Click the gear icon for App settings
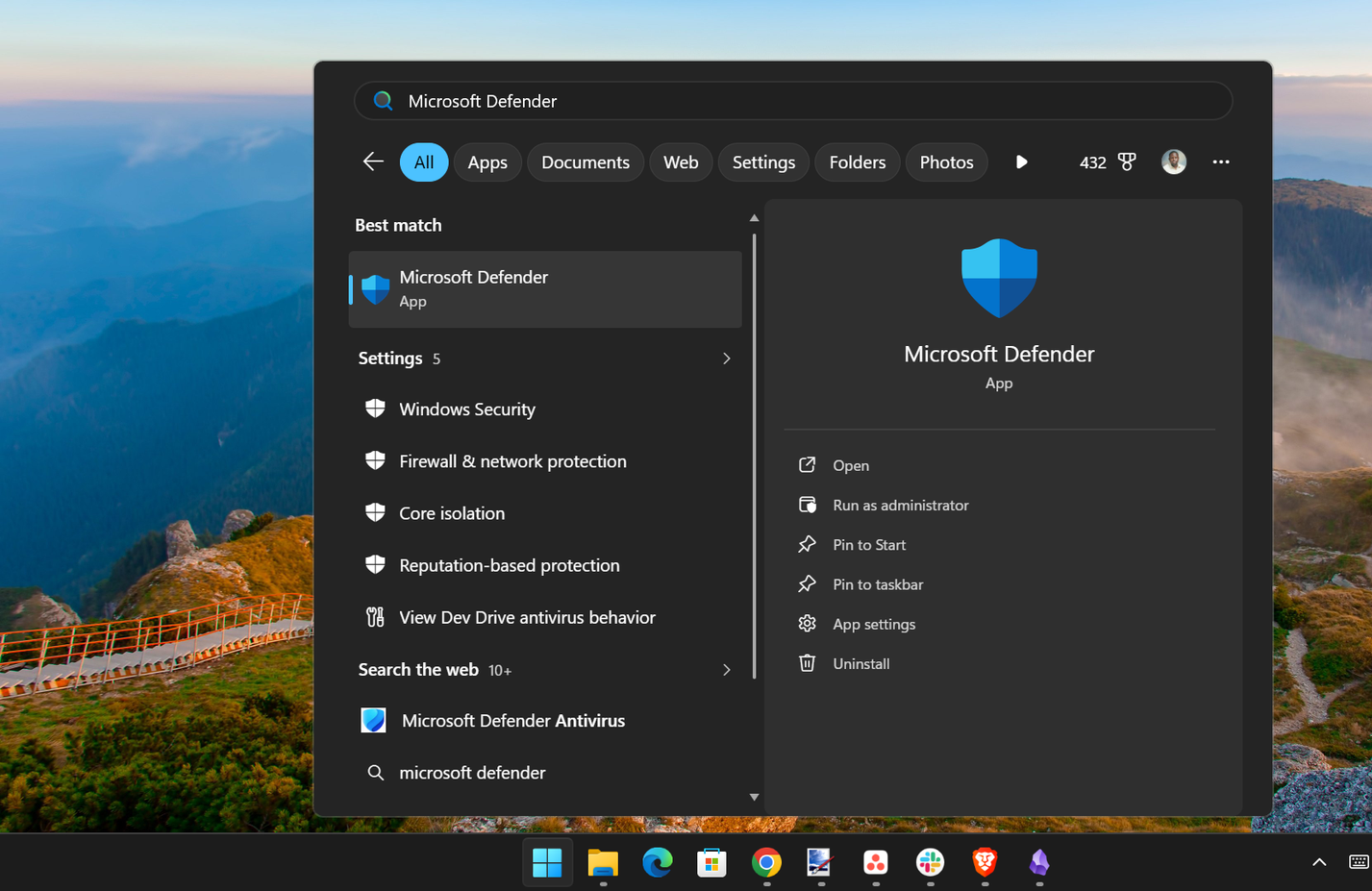This screenshot has width=1372, height=891. (807, 624)
